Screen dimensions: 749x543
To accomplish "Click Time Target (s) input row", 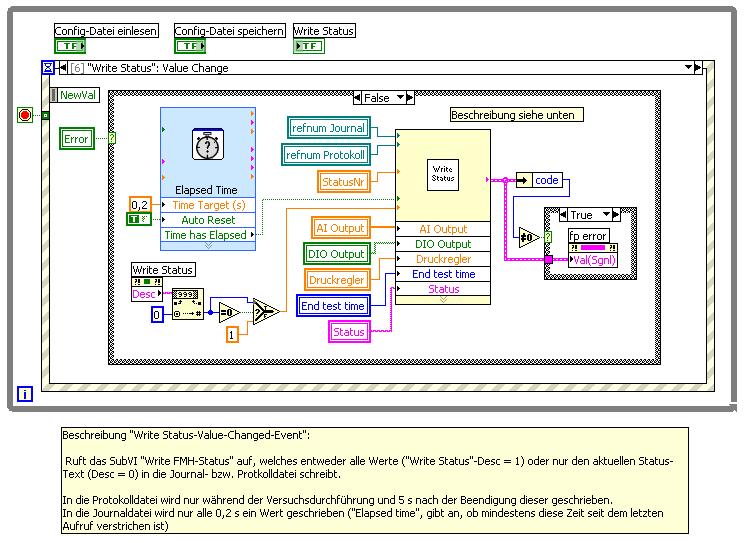I will click(208, 205).
